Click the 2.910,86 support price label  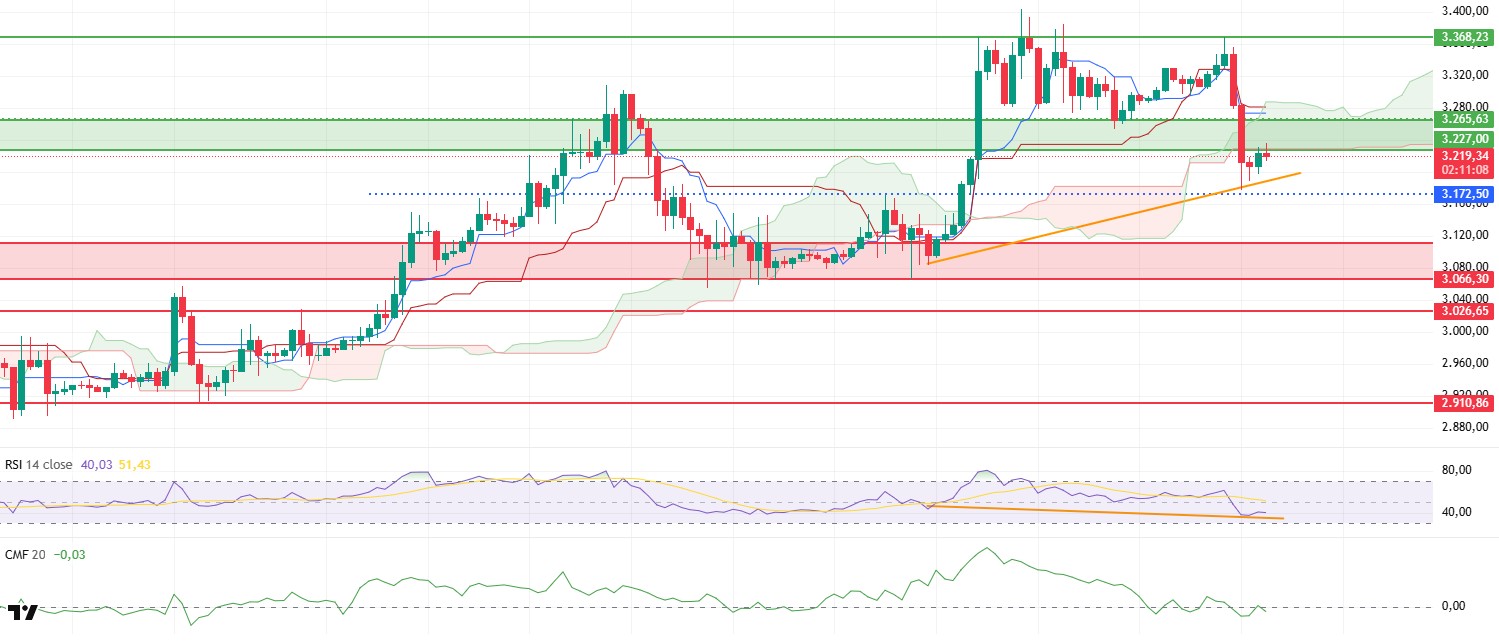1463,403
